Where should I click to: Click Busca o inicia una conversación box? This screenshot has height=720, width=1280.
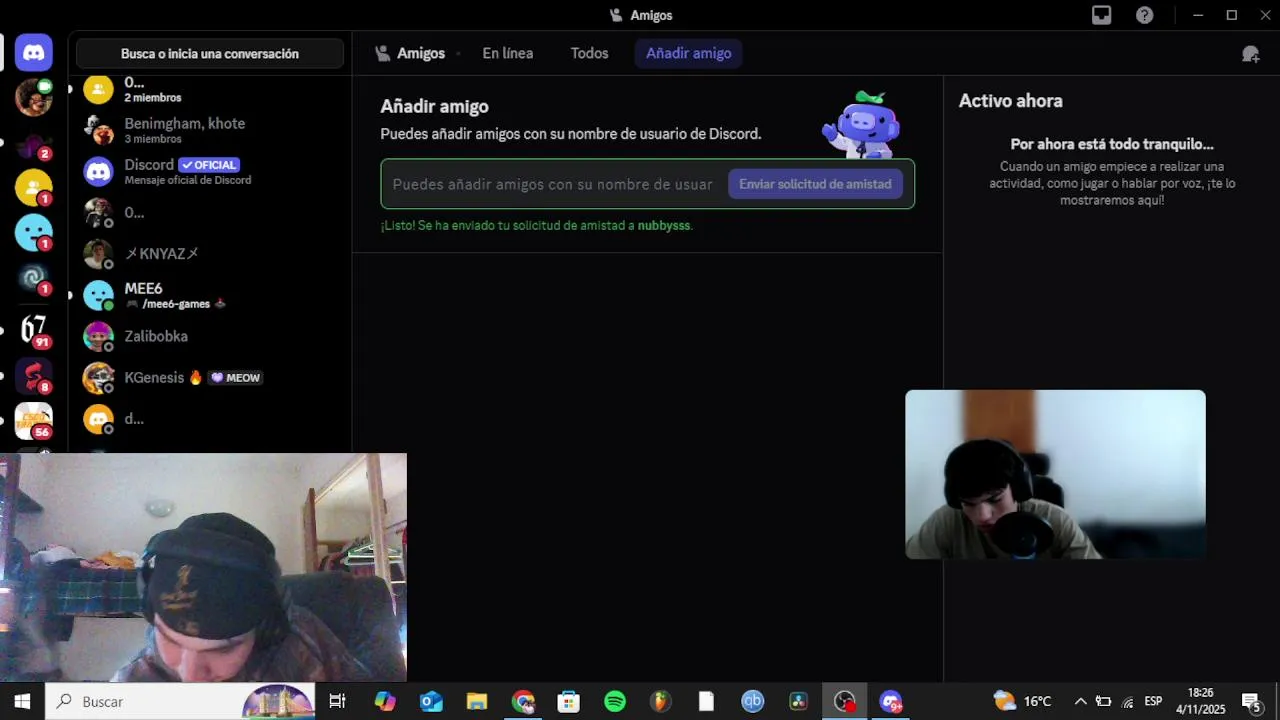pos(210,54)
